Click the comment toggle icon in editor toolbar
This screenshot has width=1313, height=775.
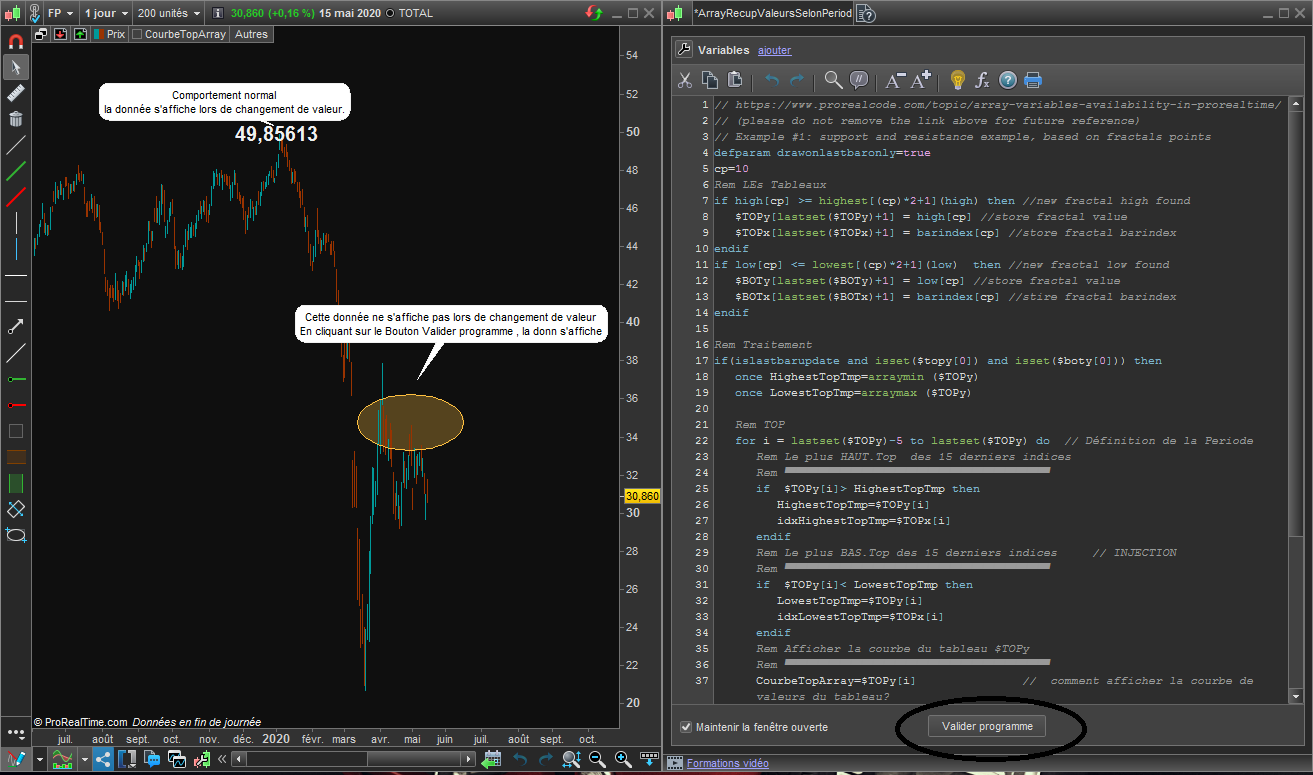pos(859,80)
